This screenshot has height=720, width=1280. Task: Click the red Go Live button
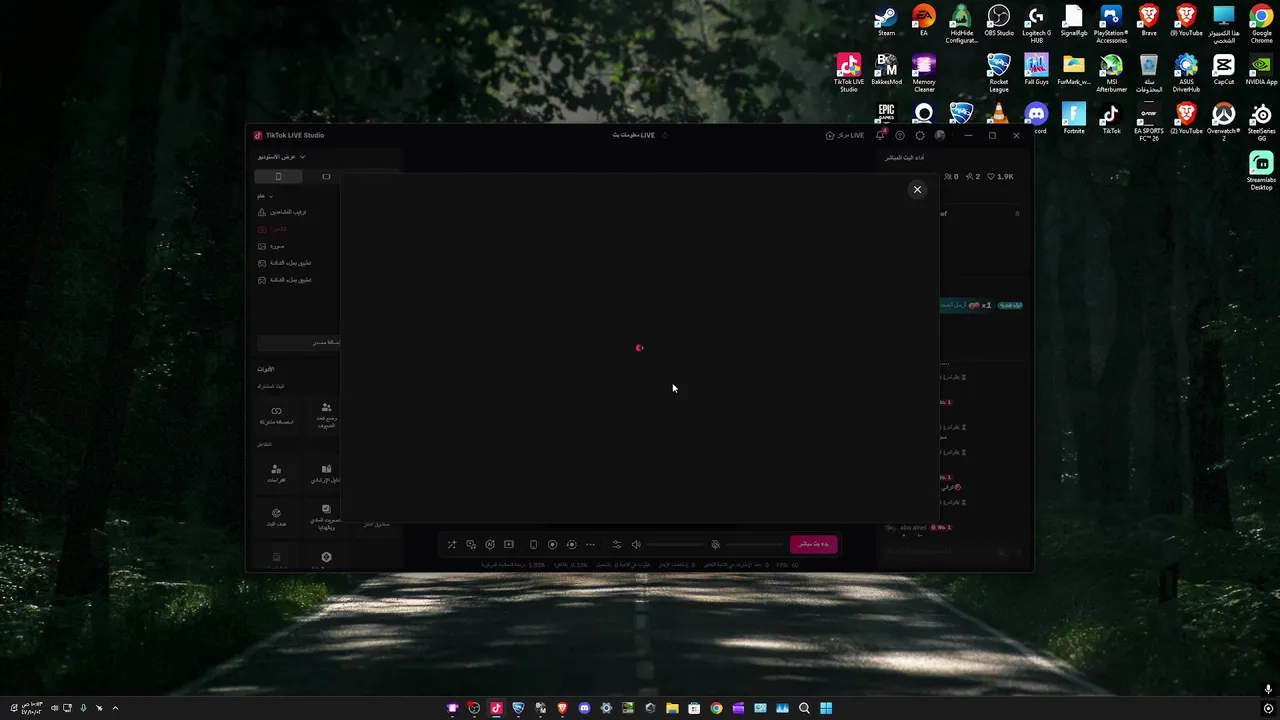point(814,544)
